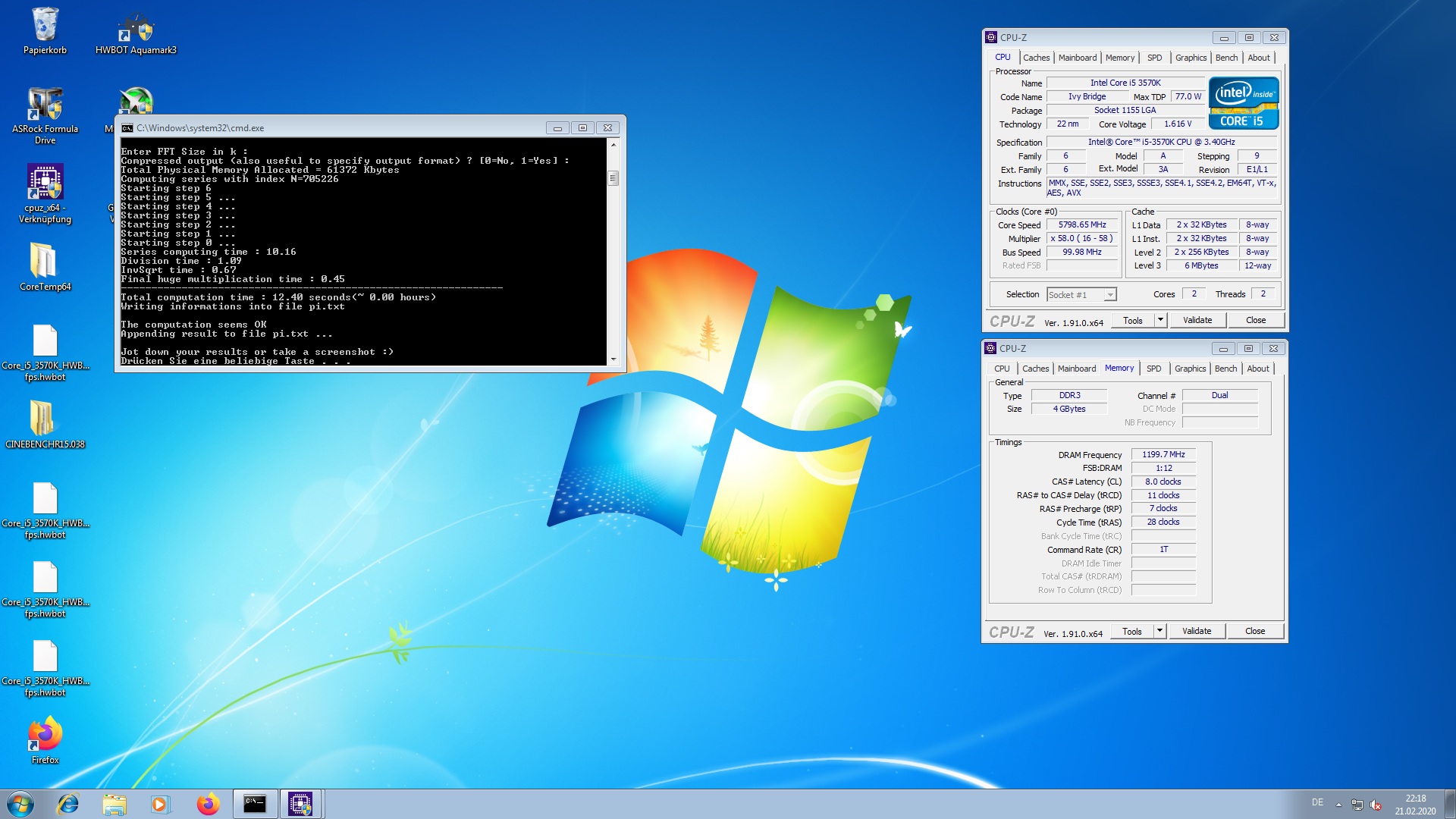This screenshot has height=819, width=1456.
Task: Click the Multiplier x 58.0 value
Action: (1082, 239)
